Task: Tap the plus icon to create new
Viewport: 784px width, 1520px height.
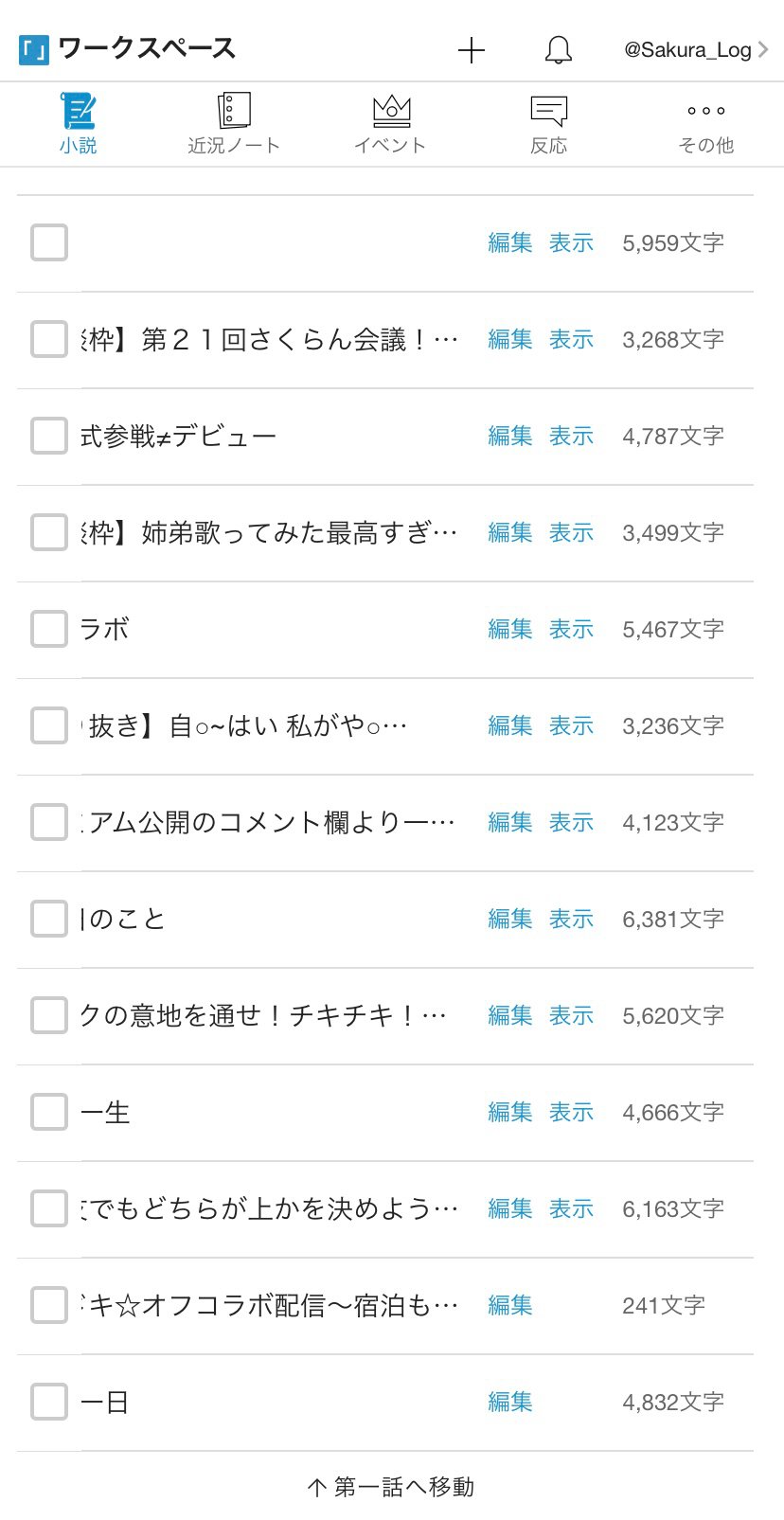Action: pos(472,50)
